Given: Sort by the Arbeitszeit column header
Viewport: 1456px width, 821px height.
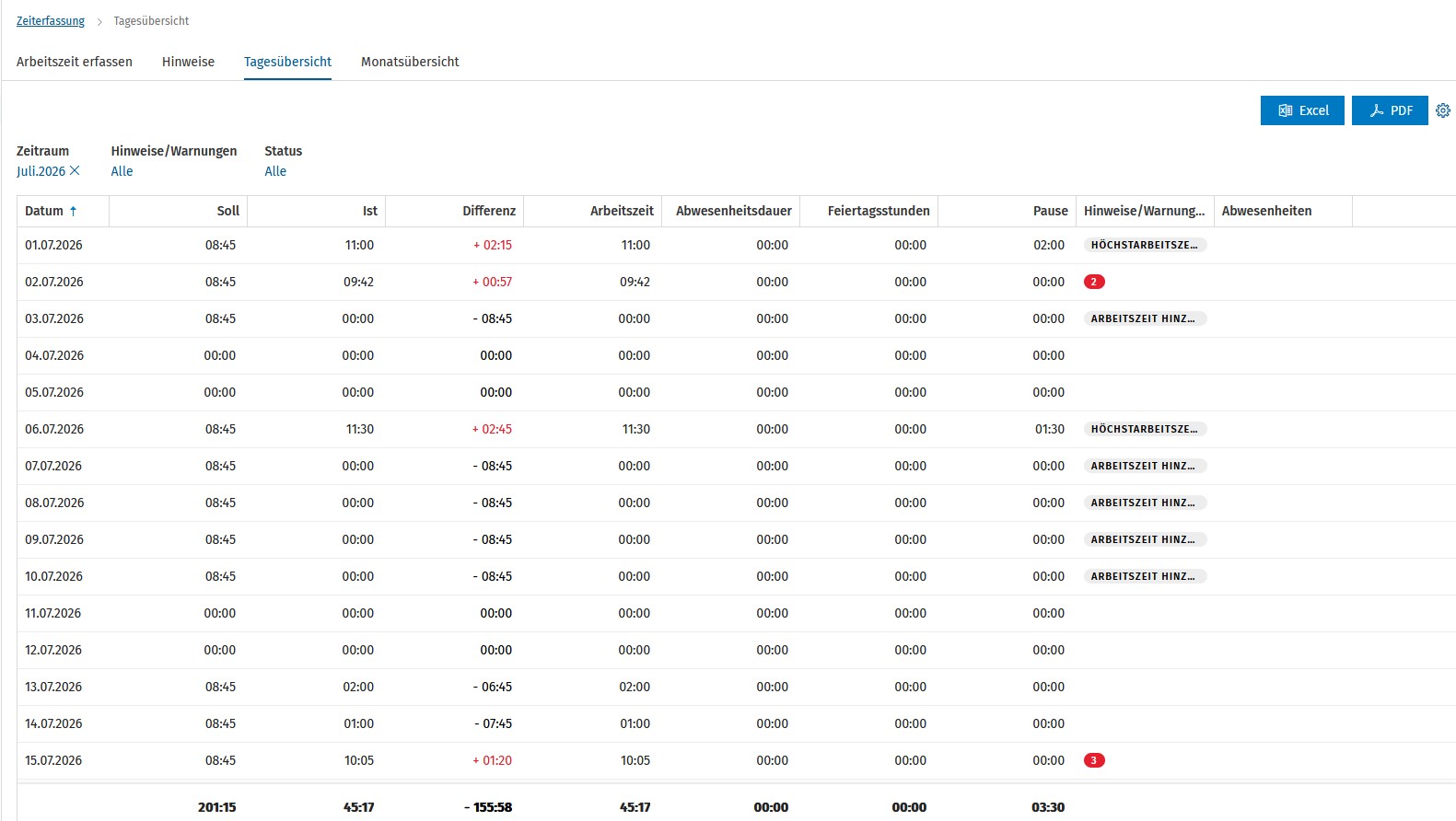Looking at the screenshot, I should (x=622, y=211).
